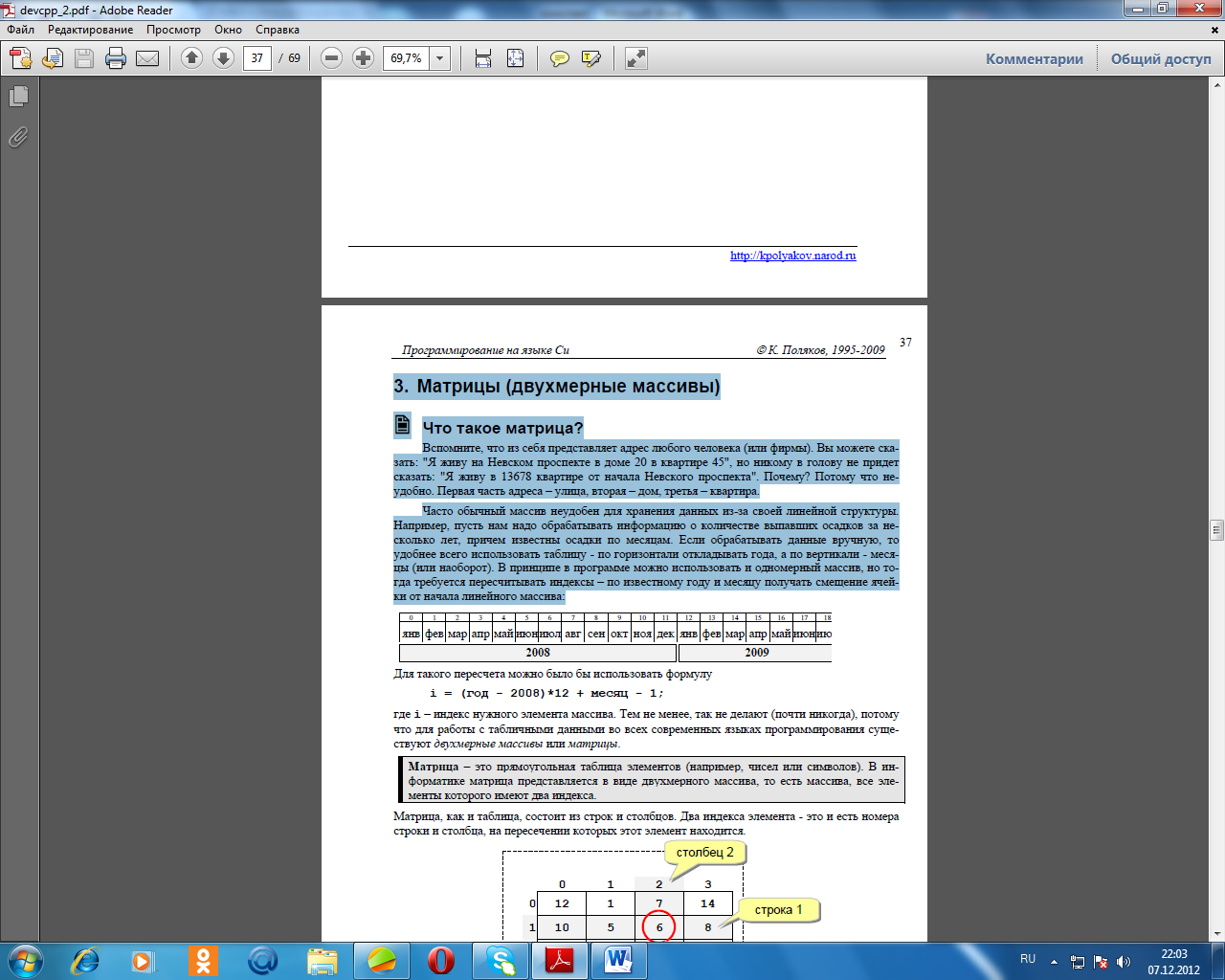Open the Справка menu
This screenshot has width=1225, height=980.
coord(278,30)
